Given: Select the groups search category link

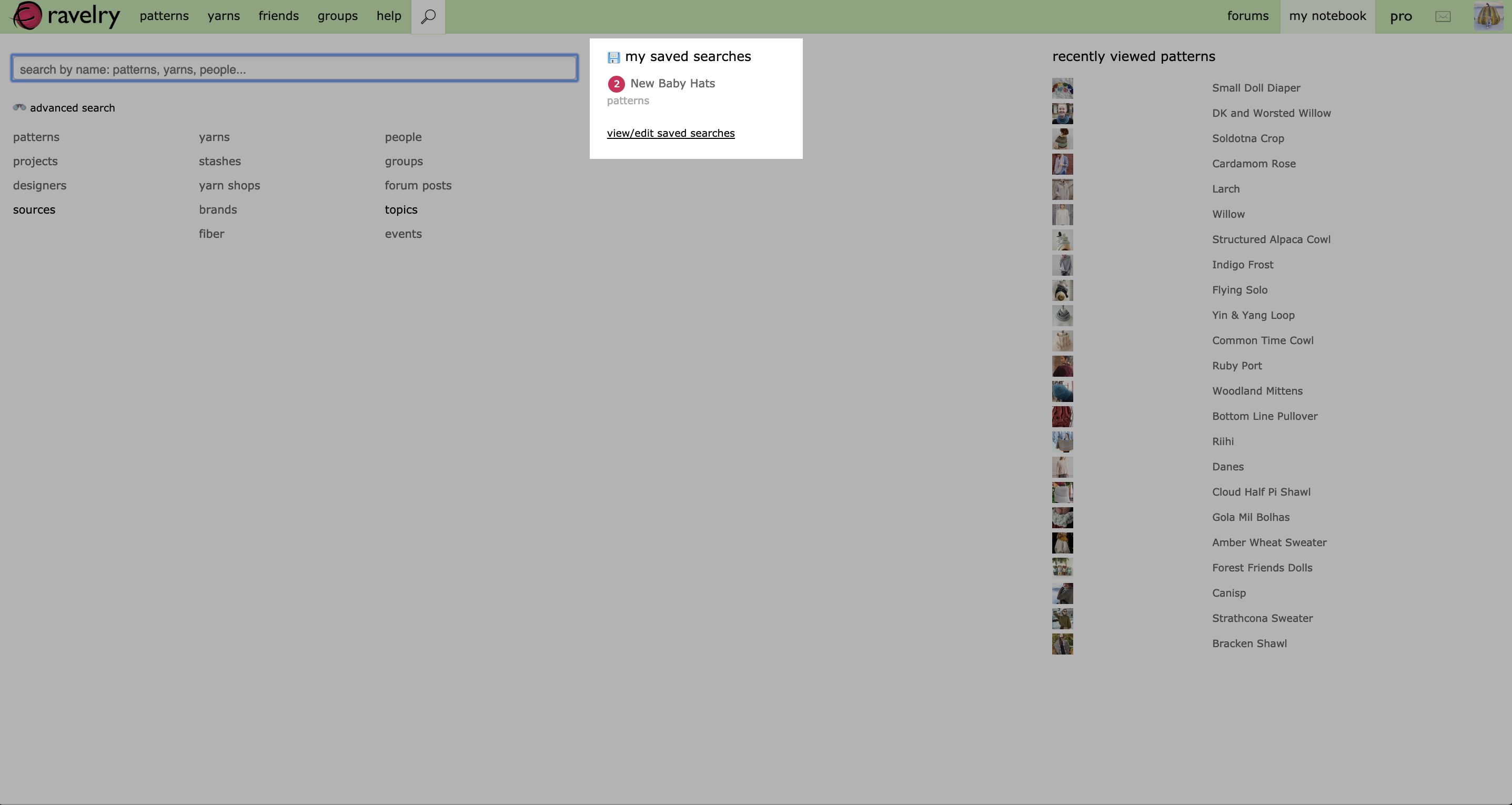Looking at the screenshot, I should (404, 162).
